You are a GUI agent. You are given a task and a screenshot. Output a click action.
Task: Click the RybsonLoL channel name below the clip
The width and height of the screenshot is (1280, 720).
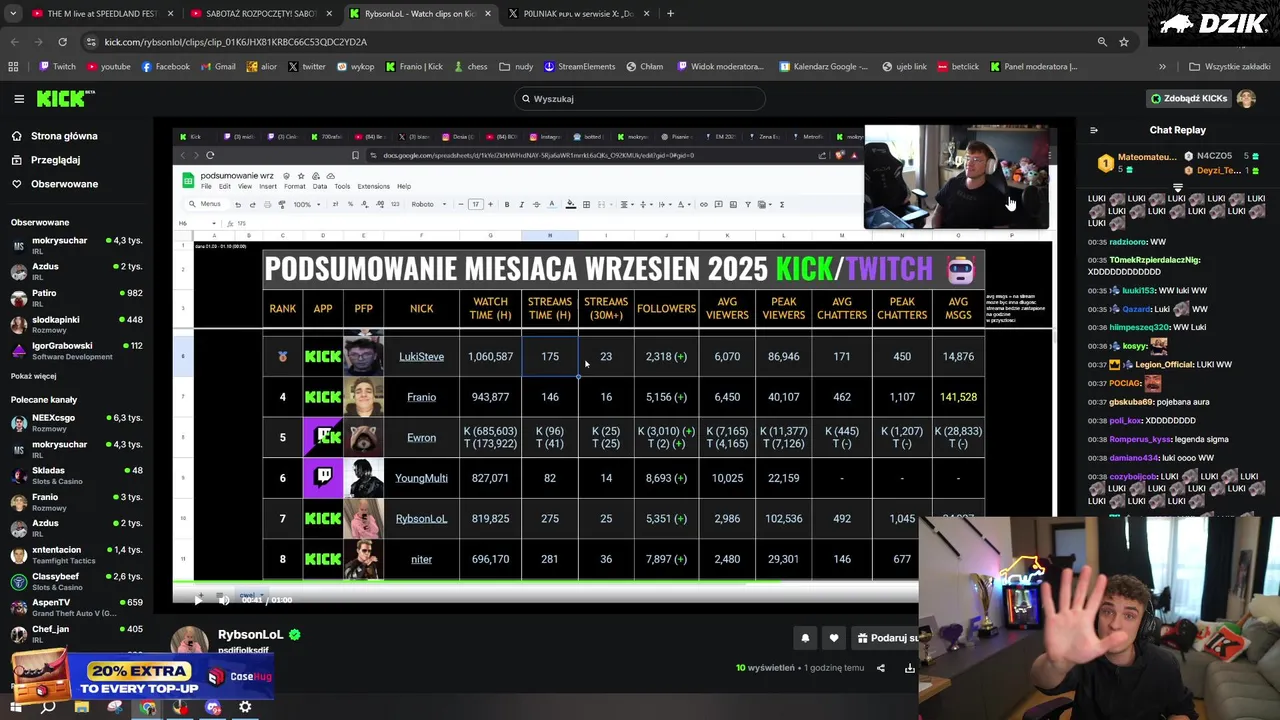[x=251, y=635]
